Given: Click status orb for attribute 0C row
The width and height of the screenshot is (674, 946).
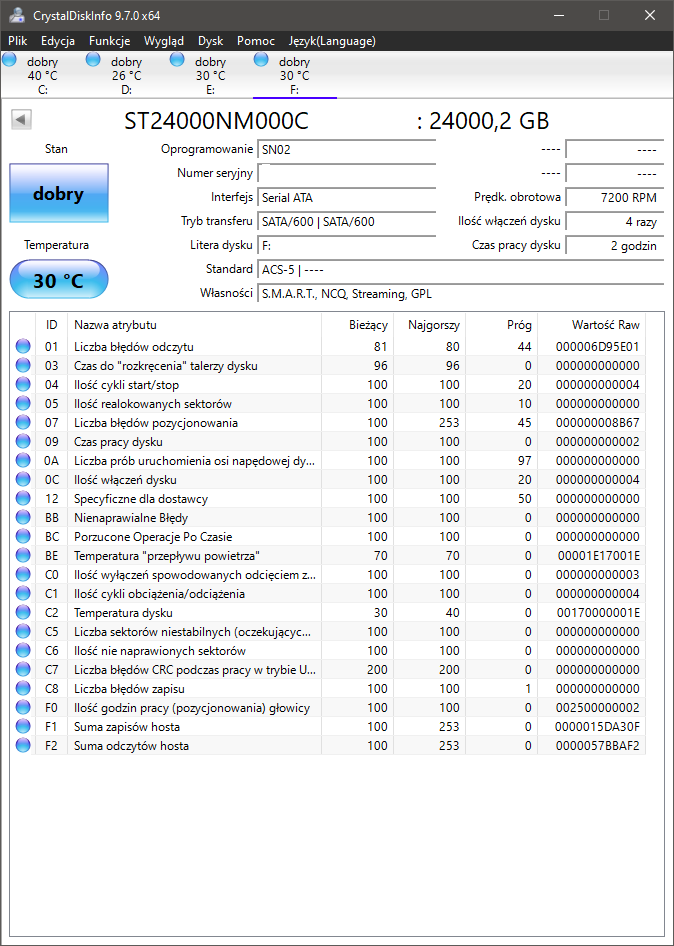Looking at the screenshot, I should pyautogui.click(x=23, y=480).
